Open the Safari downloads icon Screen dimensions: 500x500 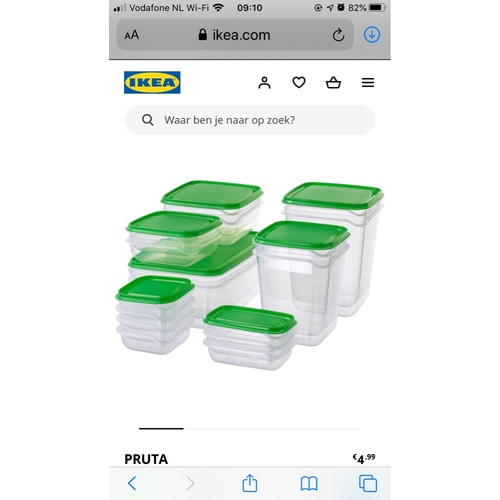click(372, 35)
